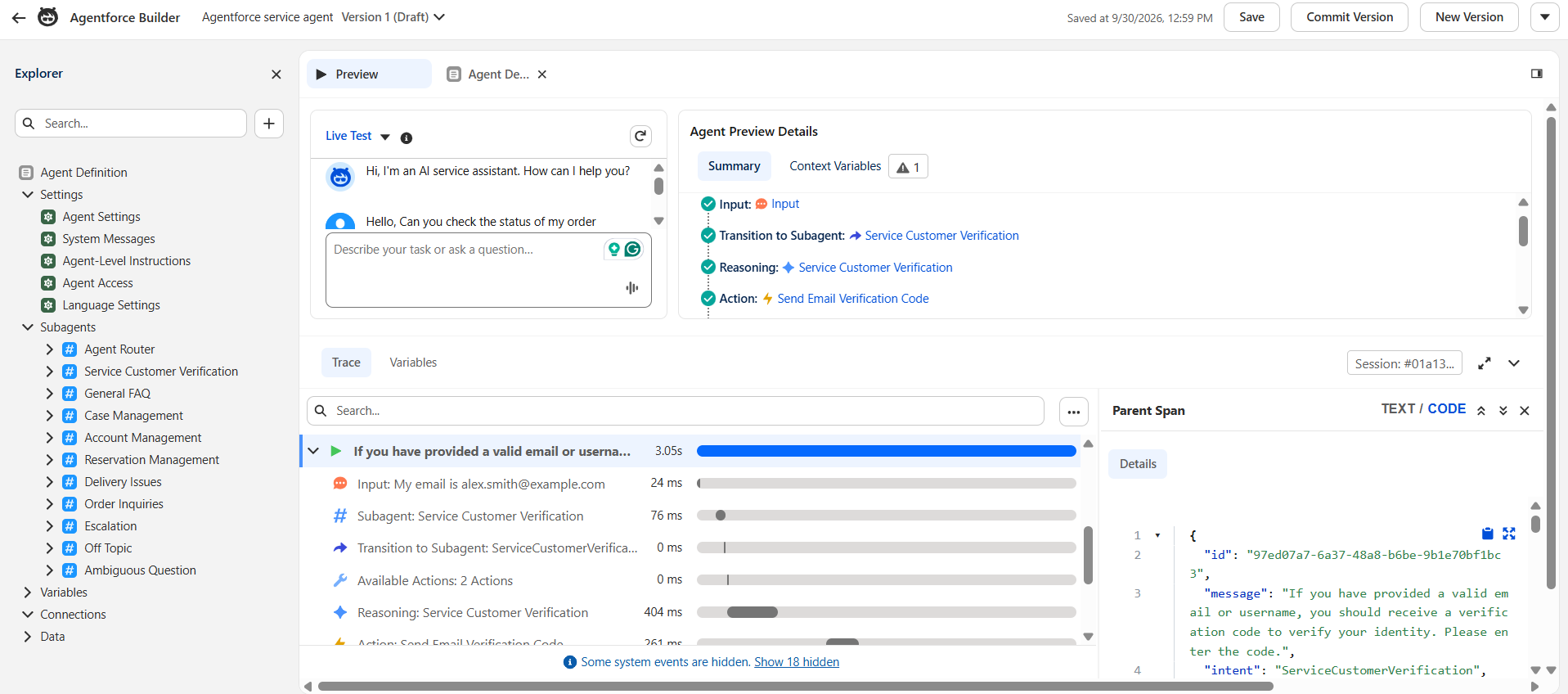Image resolution: width=1568 pixels, height=694 pixels.
Task: Click the copy-to-clipboard icon in code panel
Action: [x=1487, y=534]
